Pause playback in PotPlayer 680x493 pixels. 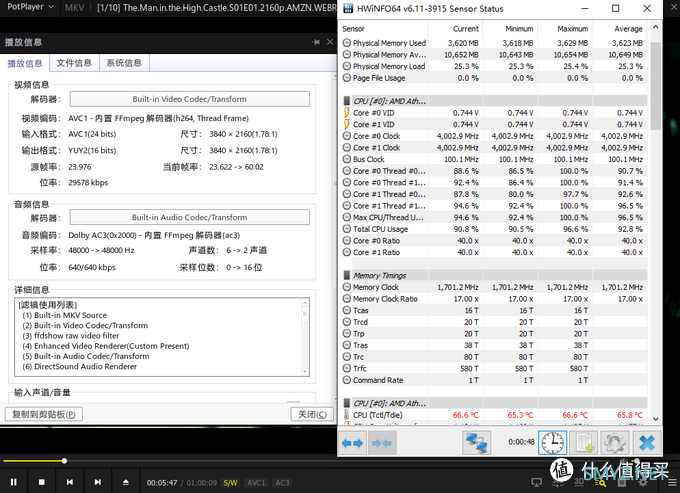(x=13, y=482)
